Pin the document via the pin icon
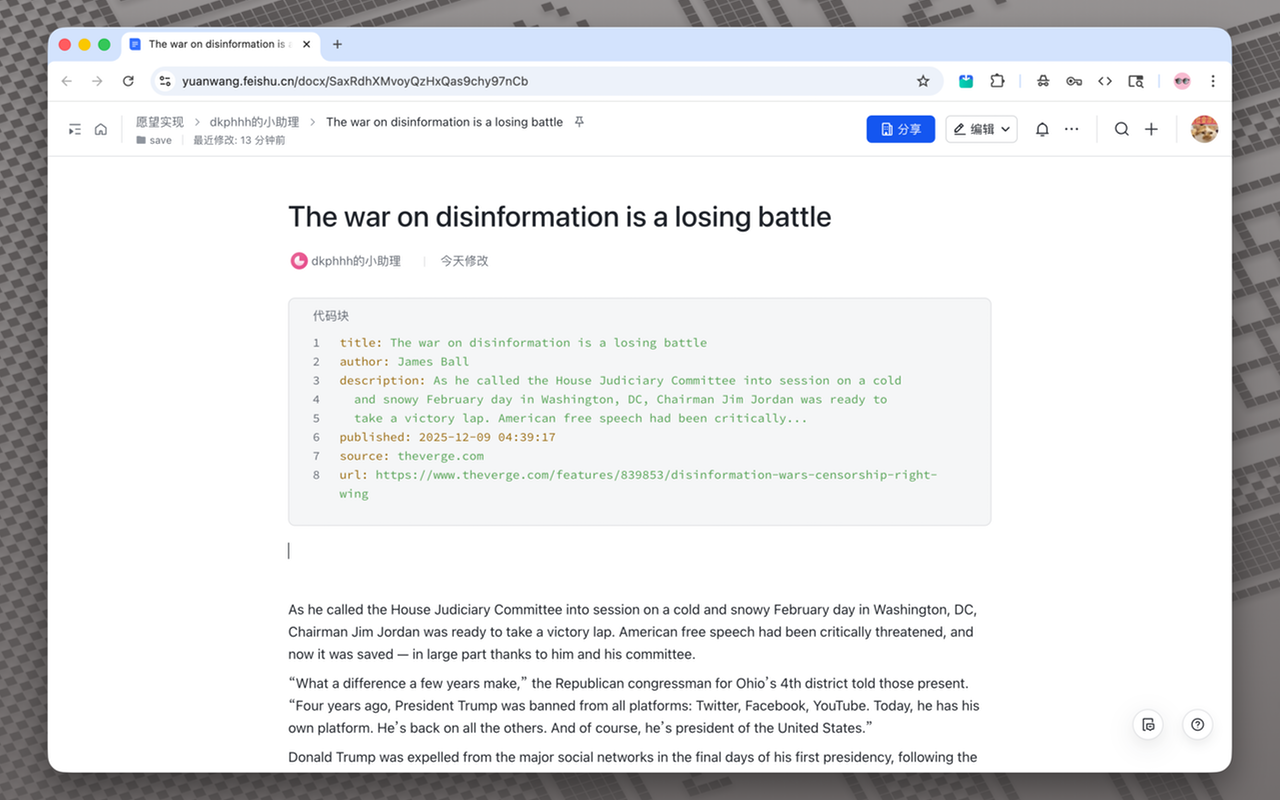 click(579, 122)
